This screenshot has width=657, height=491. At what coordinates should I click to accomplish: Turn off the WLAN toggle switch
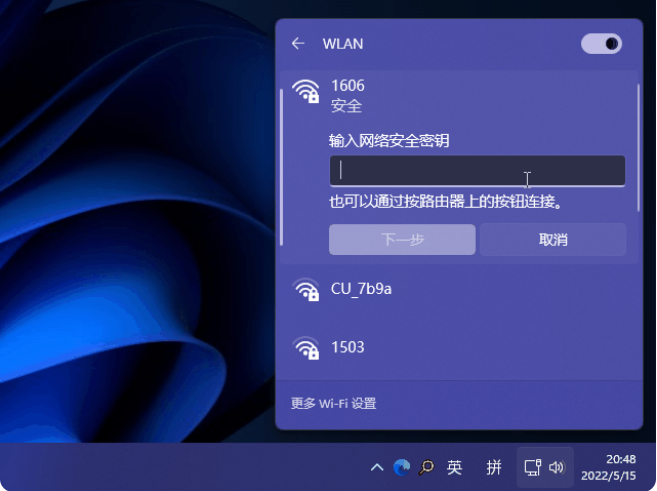[601, 44]
